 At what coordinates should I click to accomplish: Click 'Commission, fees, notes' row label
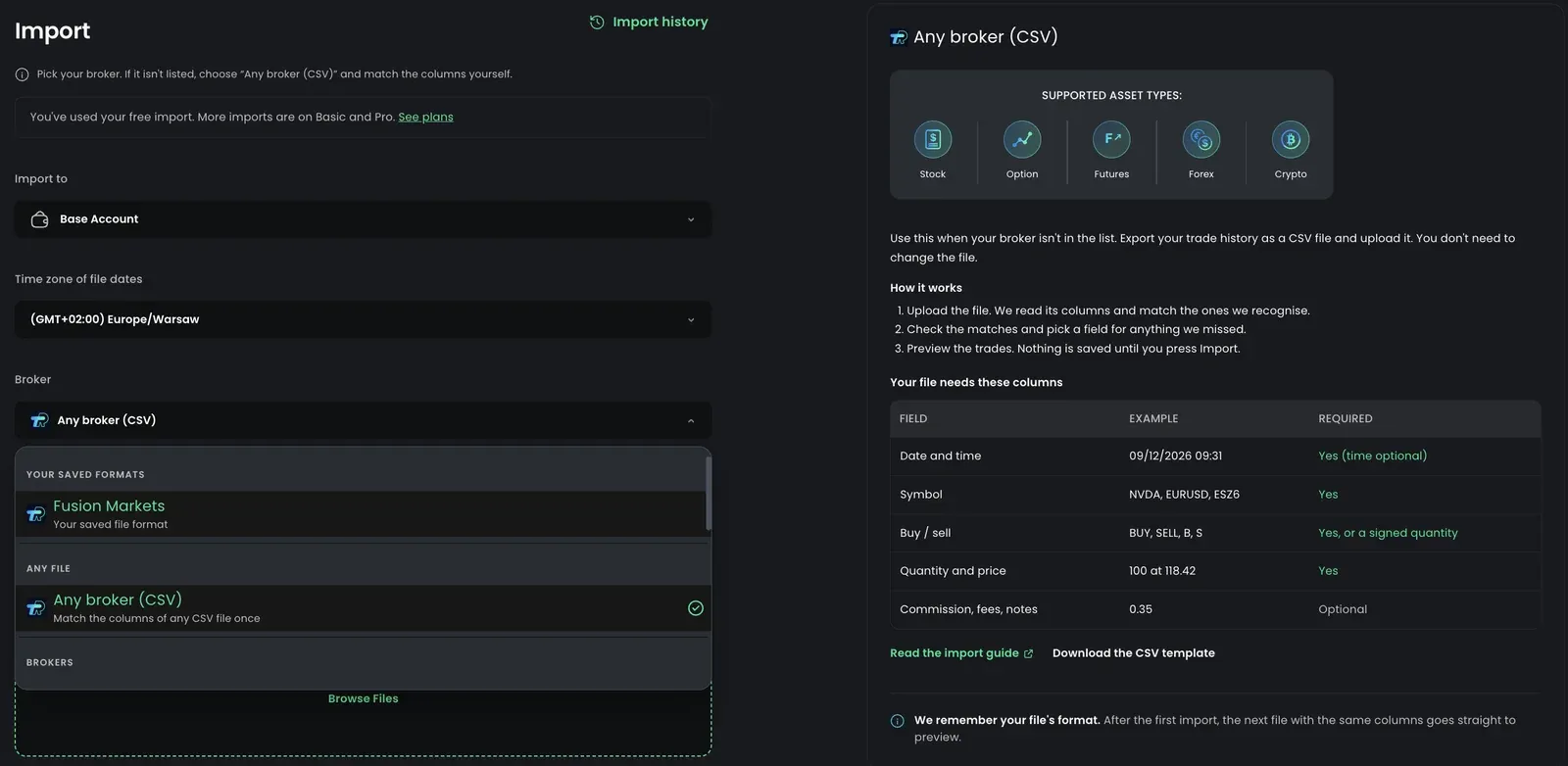coord(968,609)
